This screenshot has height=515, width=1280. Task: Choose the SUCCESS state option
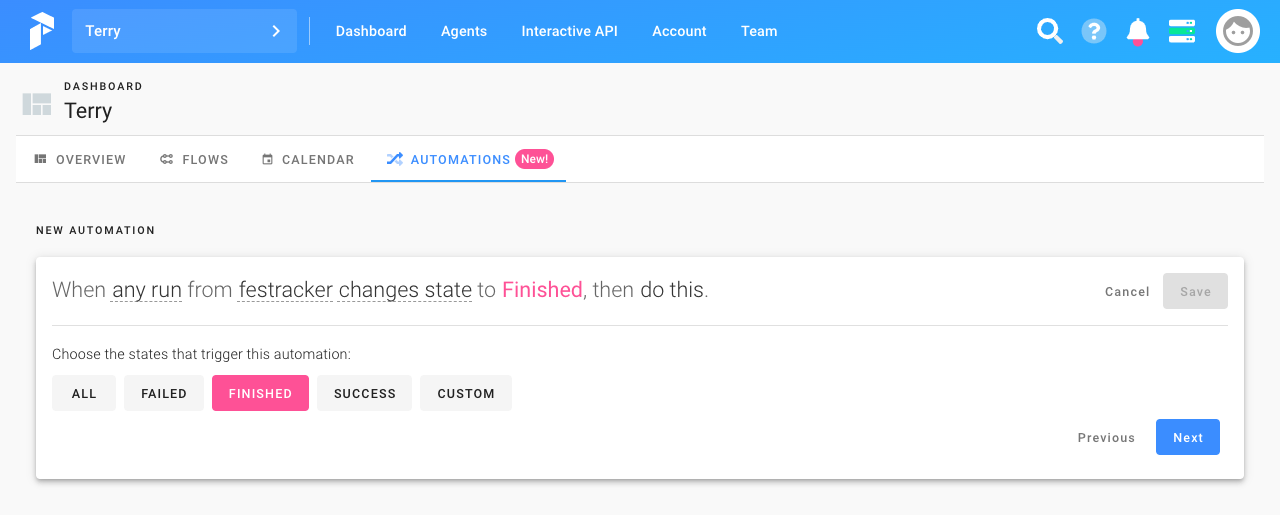pyautogui.click(x=365, y=393)
